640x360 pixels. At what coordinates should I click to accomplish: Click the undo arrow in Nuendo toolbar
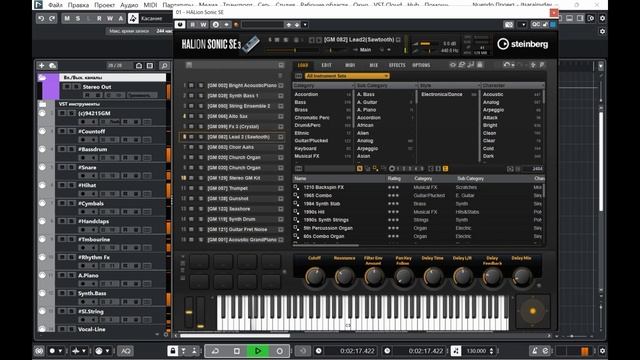tap(41, 18)
